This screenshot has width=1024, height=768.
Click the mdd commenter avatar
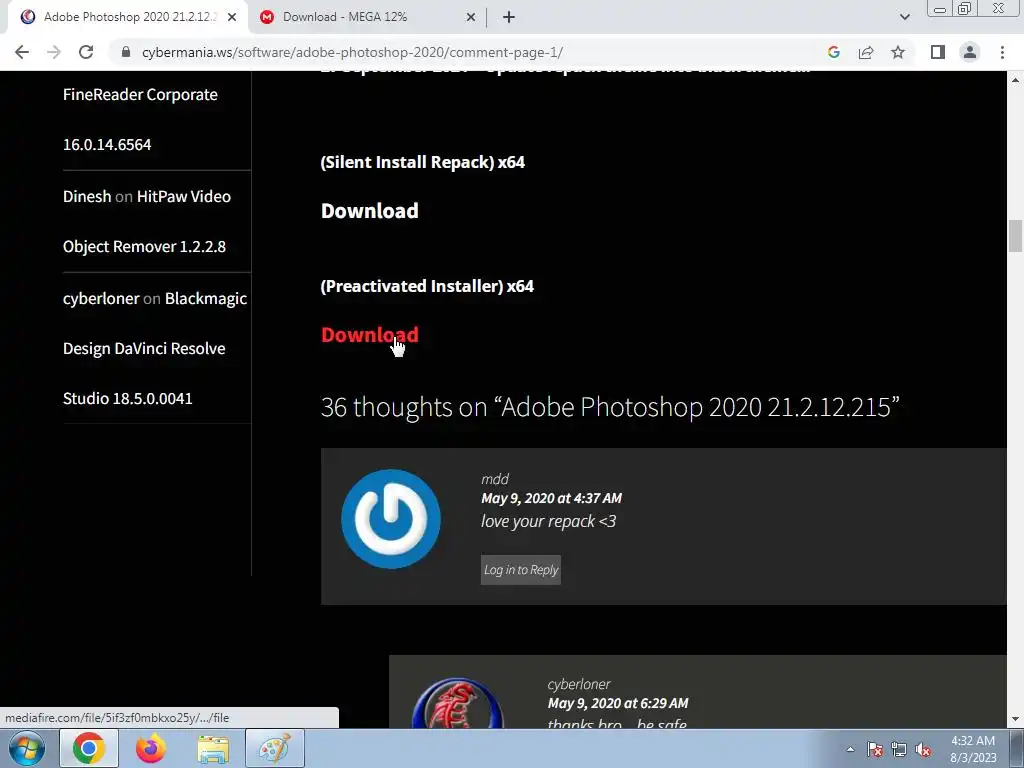(x=391, y=519)
